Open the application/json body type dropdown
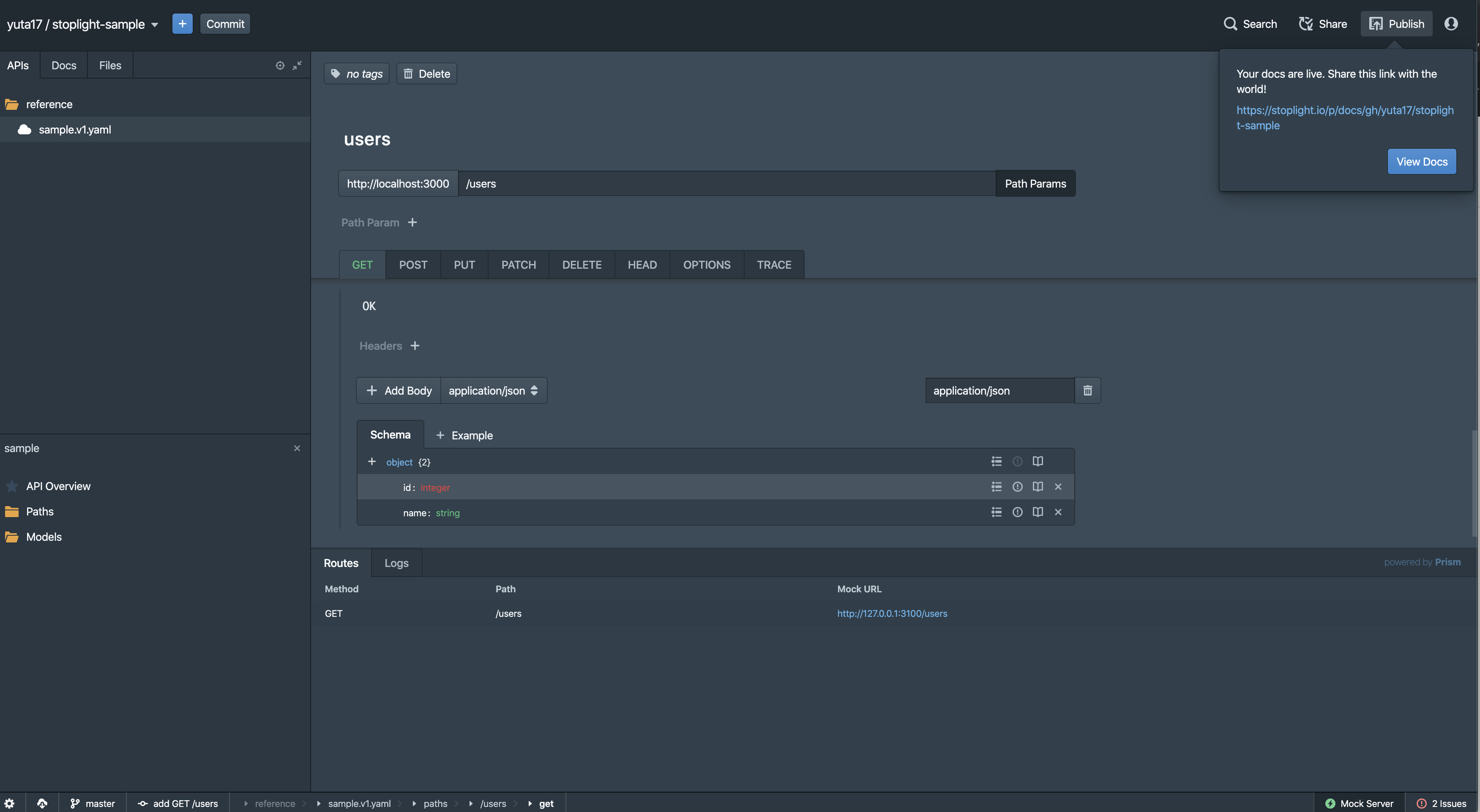The width and height of the screenshot is (1480, 812). [493, 390]
